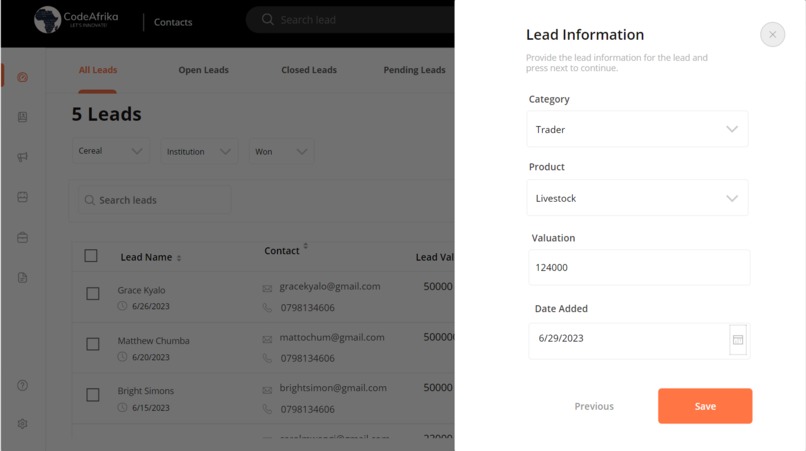Viewport: 806px width, 451px height.
Task: Open the megaphone campaigns icon in sidebar
Action: coord(23,157)
